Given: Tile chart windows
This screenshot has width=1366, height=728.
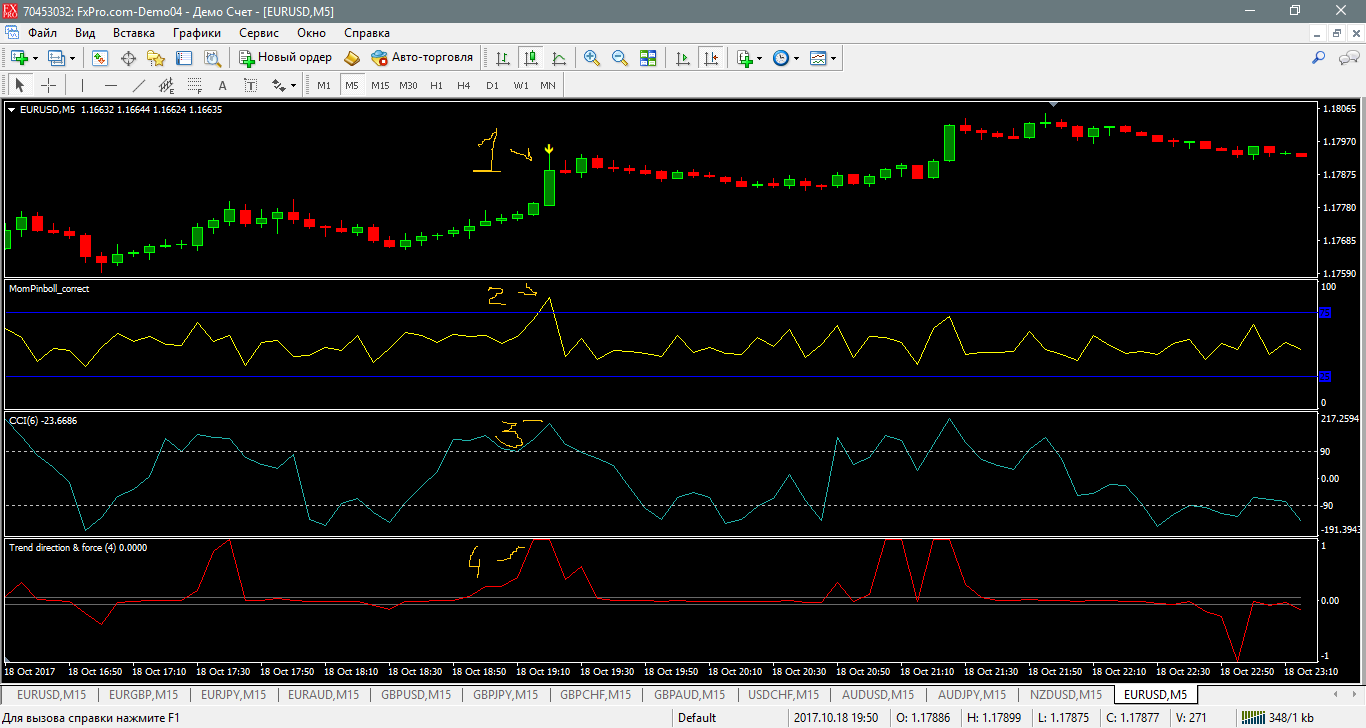Looking at the screenshot, I should point(648,58).
